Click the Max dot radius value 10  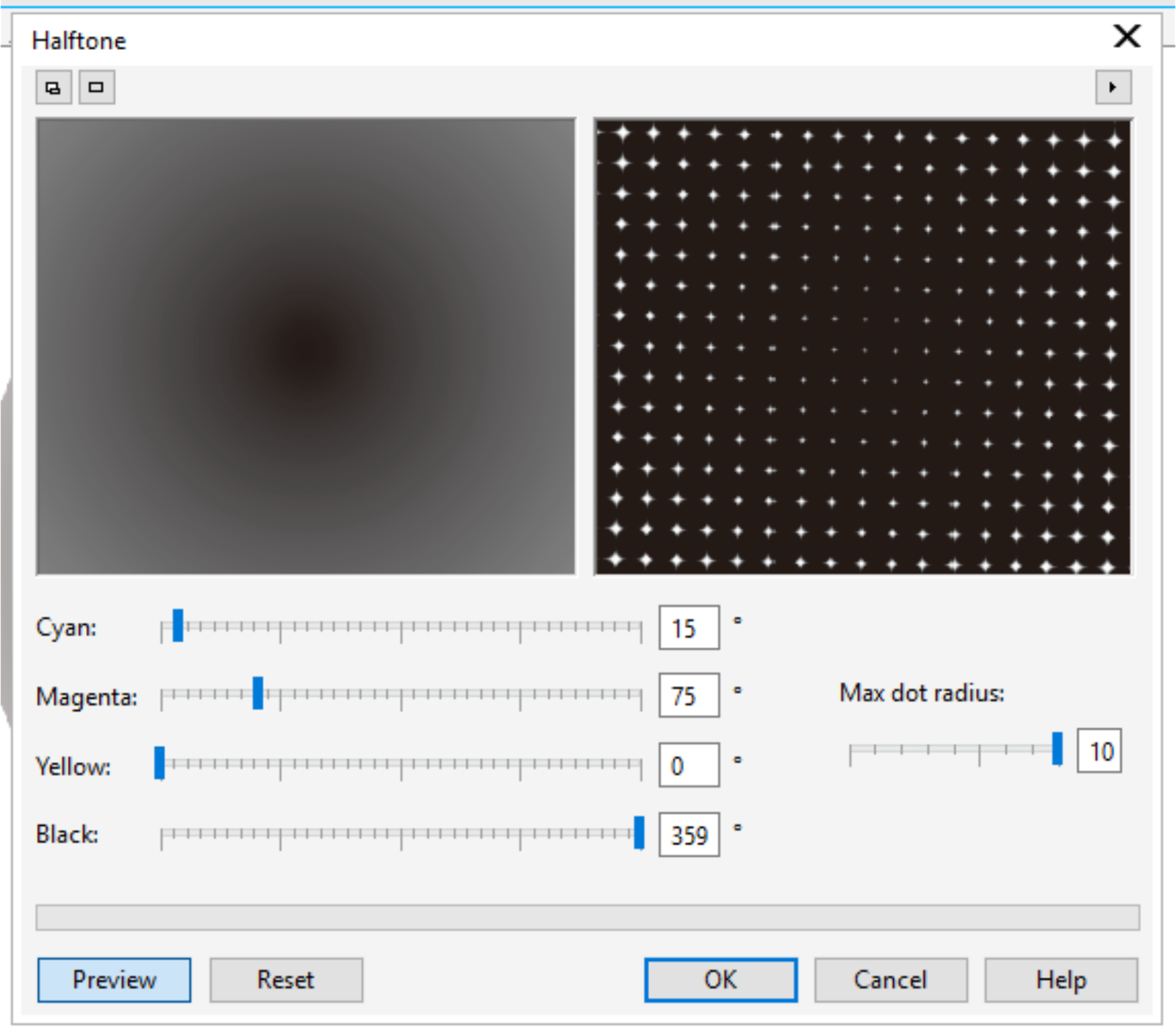click(1100, 750)
